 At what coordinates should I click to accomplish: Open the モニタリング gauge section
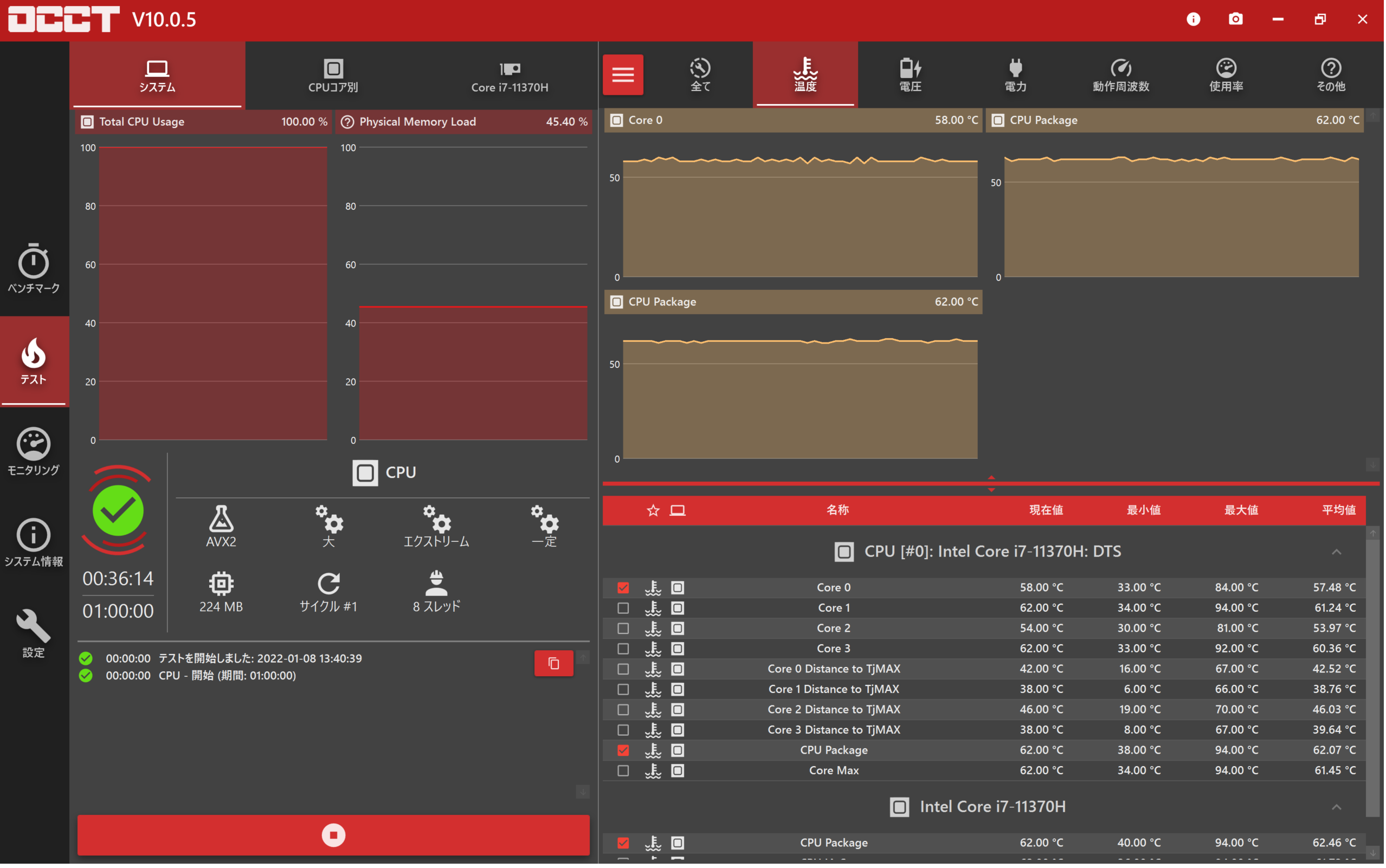[x=33, y=452]
